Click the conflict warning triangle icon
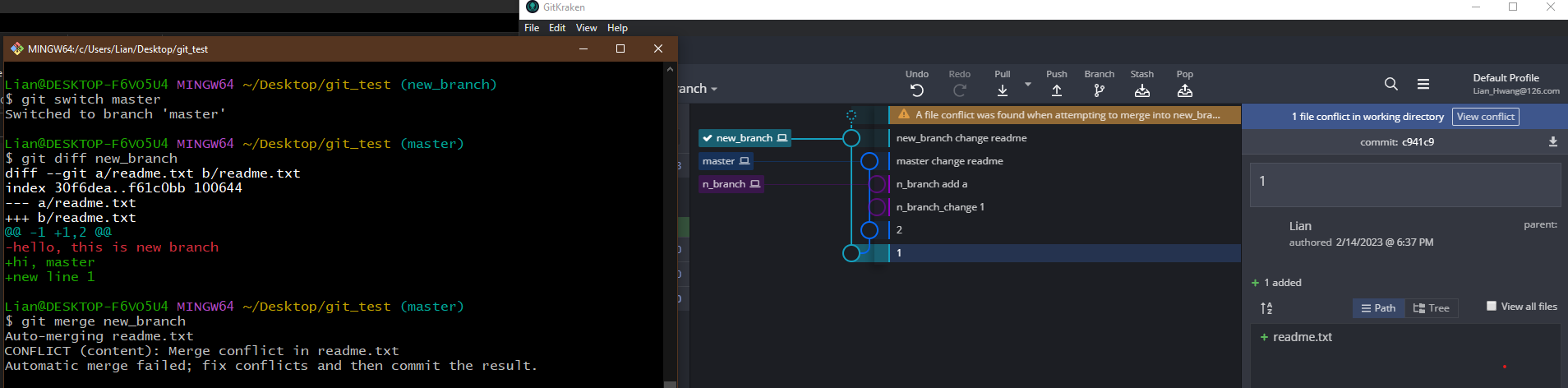This screenshot has height=388, width=1568. (x=904, y=115)
